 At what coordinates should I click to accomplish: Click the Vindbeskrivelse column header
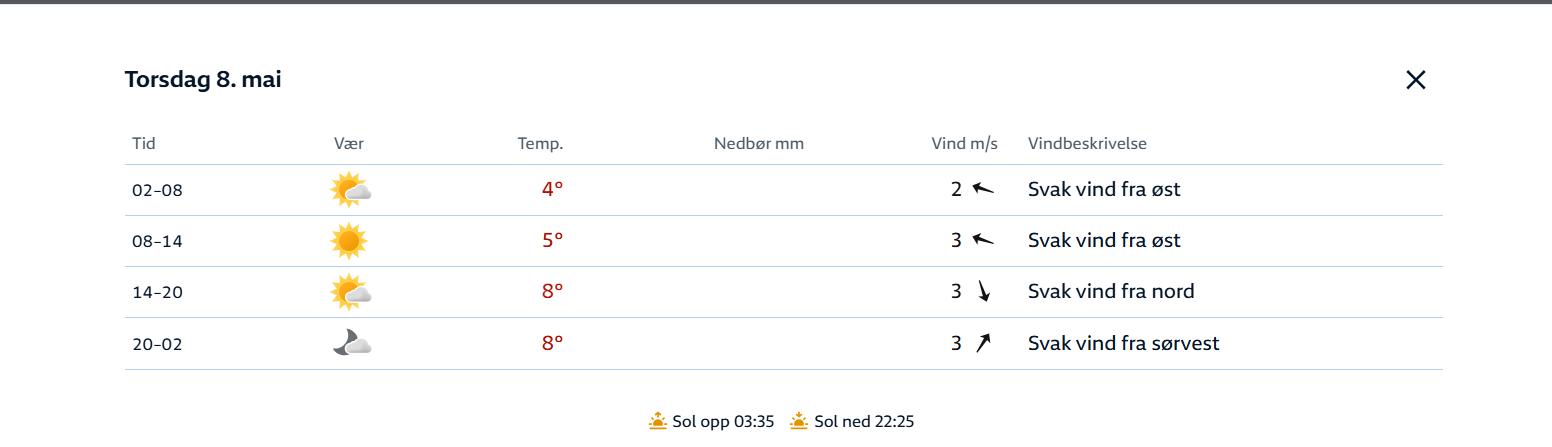1087,143
